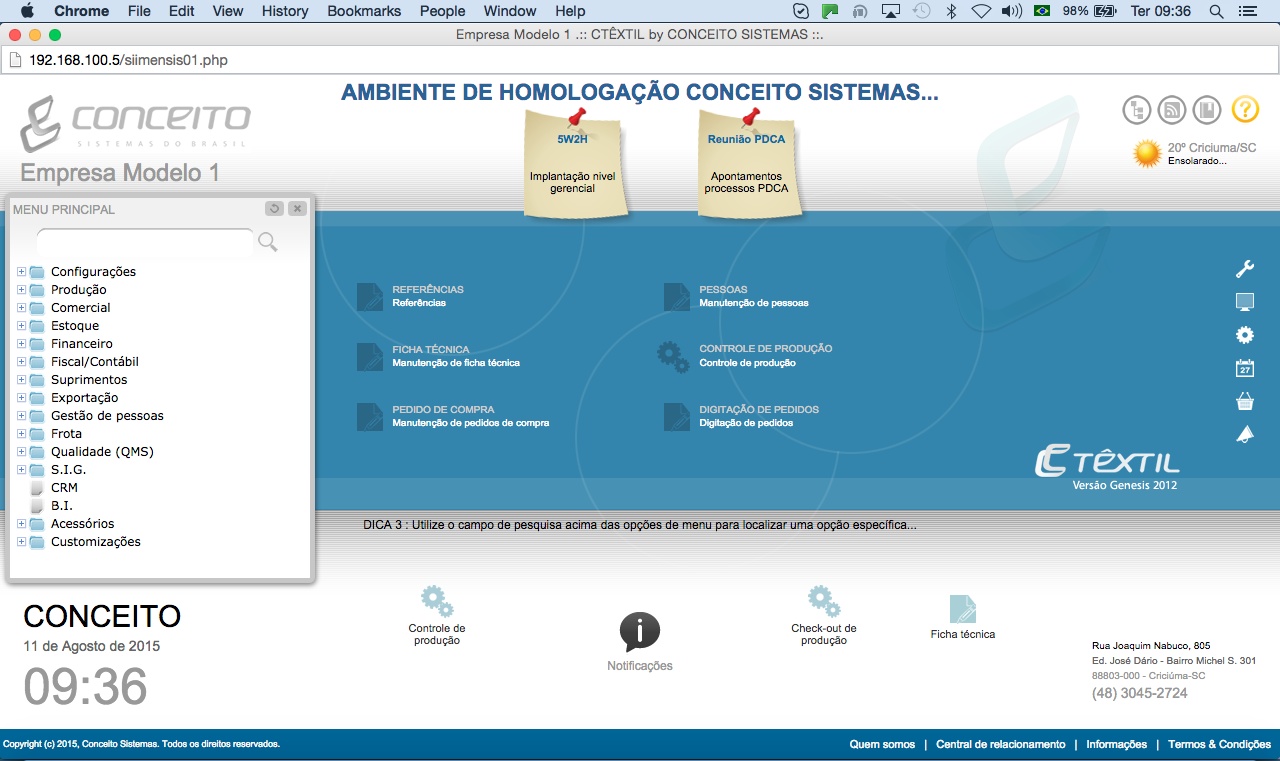Expand the Comercial folder

pyautogui.click(x=22, y=308)
